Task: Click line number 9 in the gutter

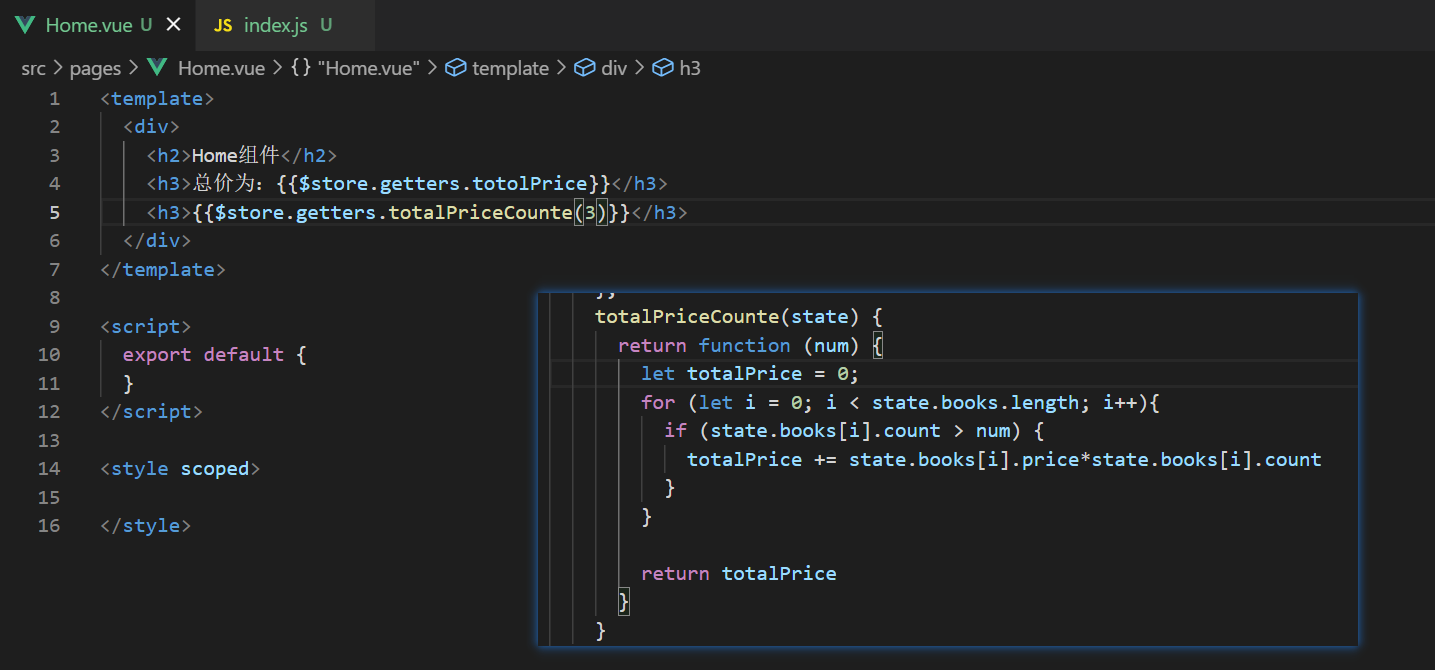Action: [54, 326]
